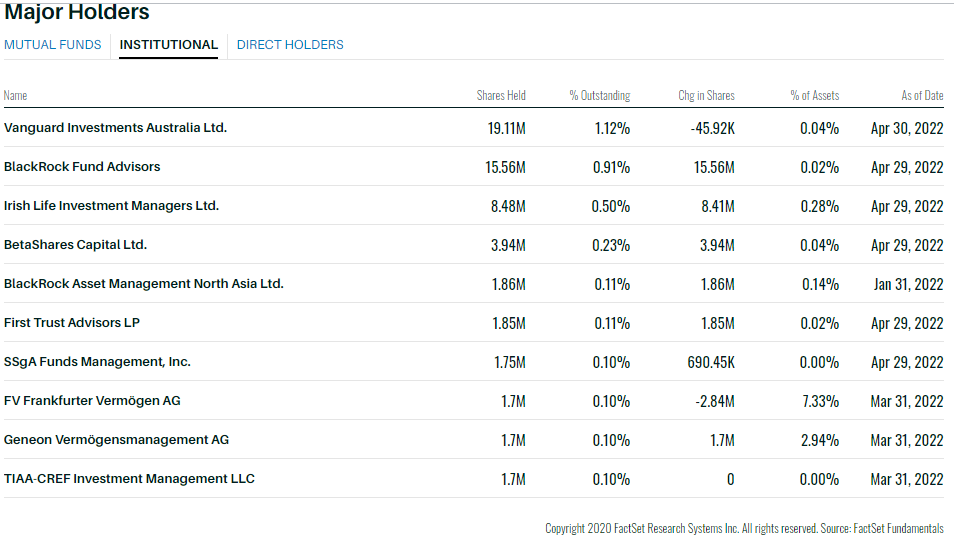This screenshot has height=539, width=954.
Task: Click the 1.12% outstanding value
Action: tap(612, 128)
